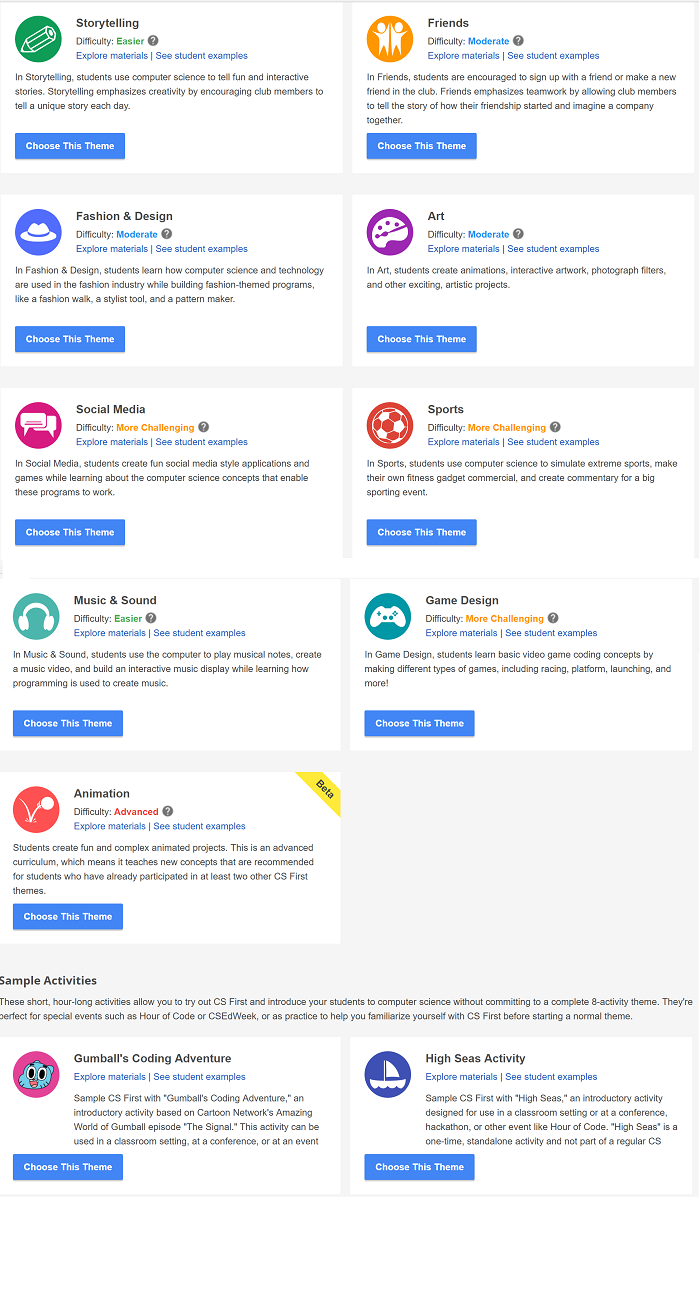The height and width of the screenshot is (1291, 700).
Task: Choose the Animation theme
Action: [67, 916]
